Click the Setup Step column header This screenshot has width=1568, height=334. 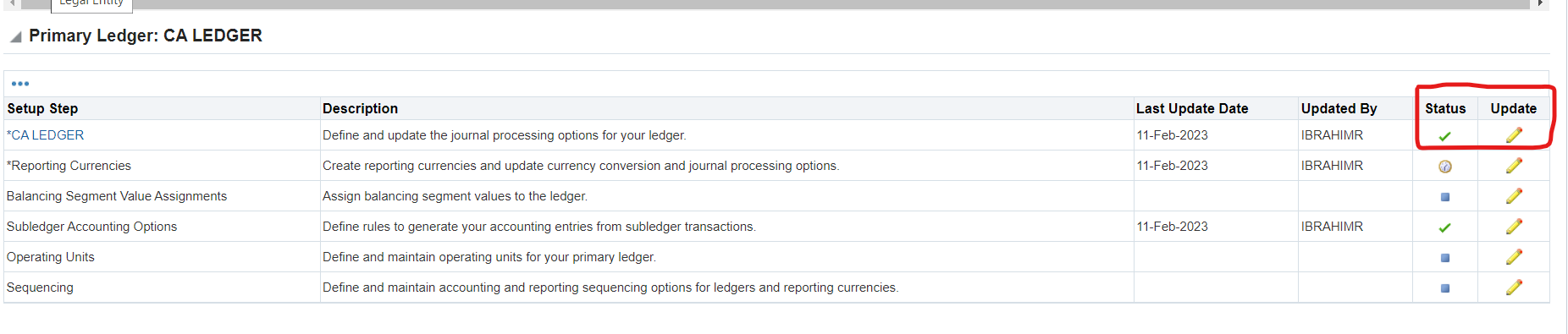click(42, 108)
